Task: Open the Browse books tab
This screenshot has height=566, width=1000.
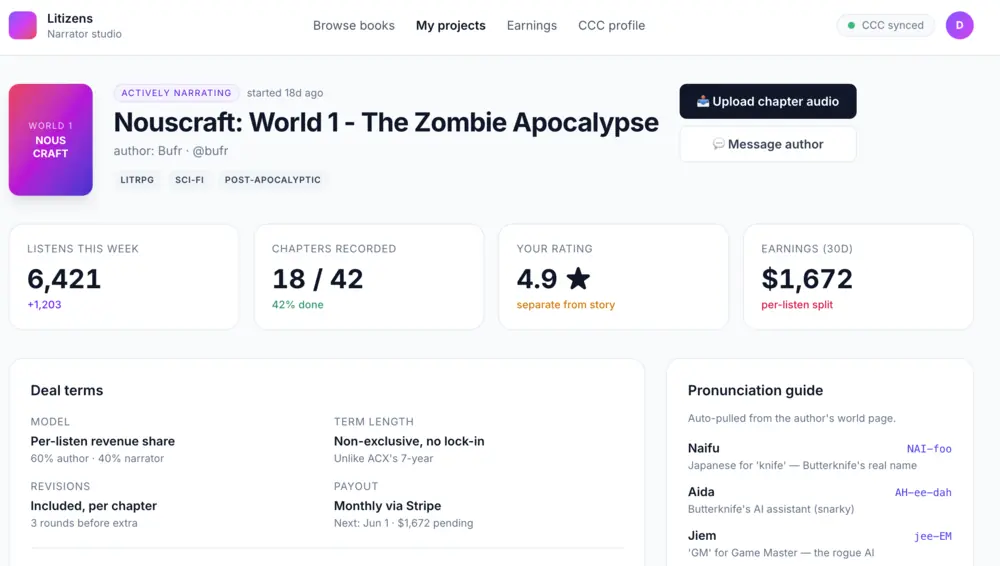Action: point(353,26)
